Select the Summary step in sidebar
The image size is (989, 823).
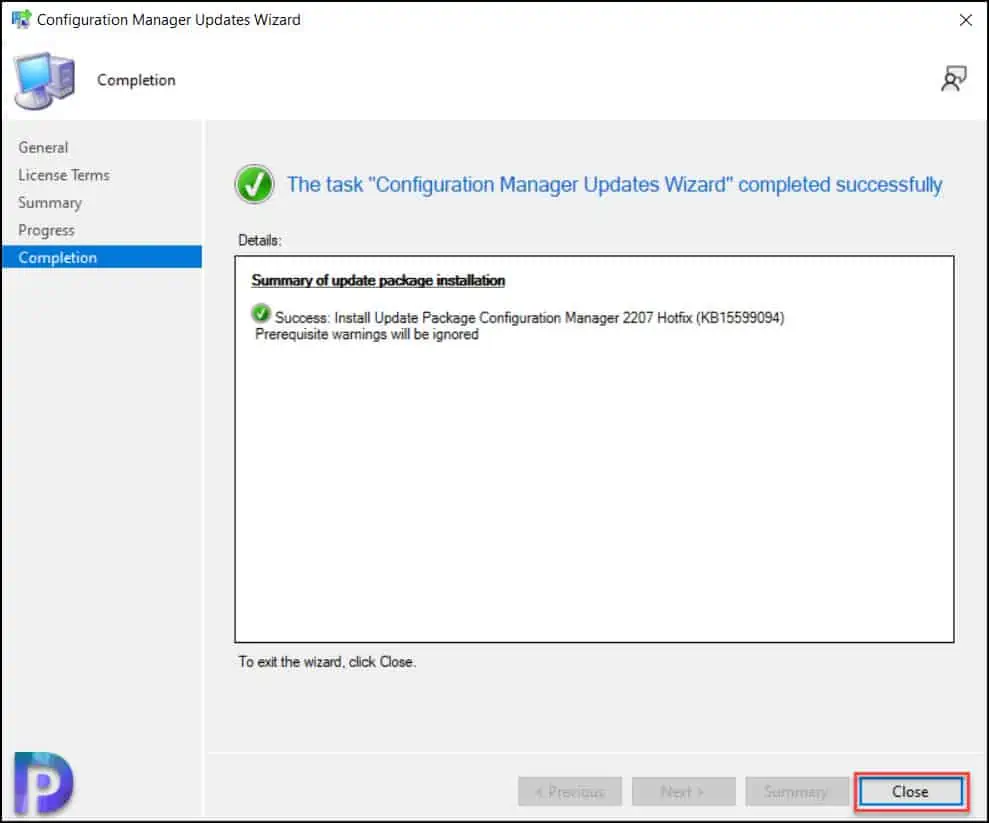(50, 203)
